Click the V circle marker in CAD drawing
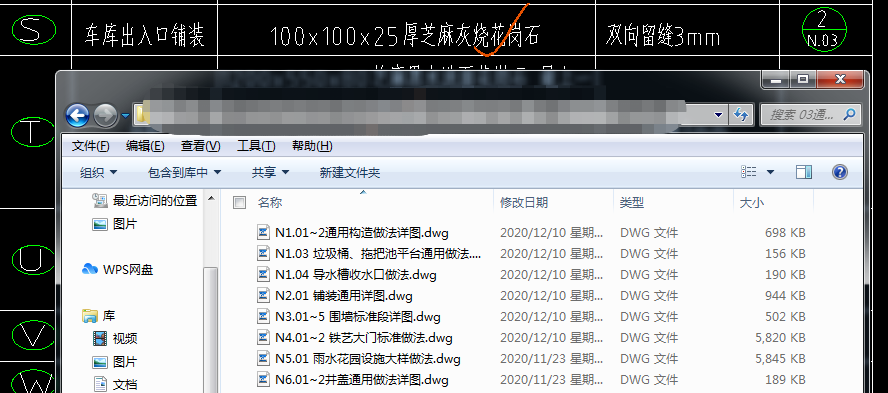Viewport: 888px width, 393px height. (33, 336)
